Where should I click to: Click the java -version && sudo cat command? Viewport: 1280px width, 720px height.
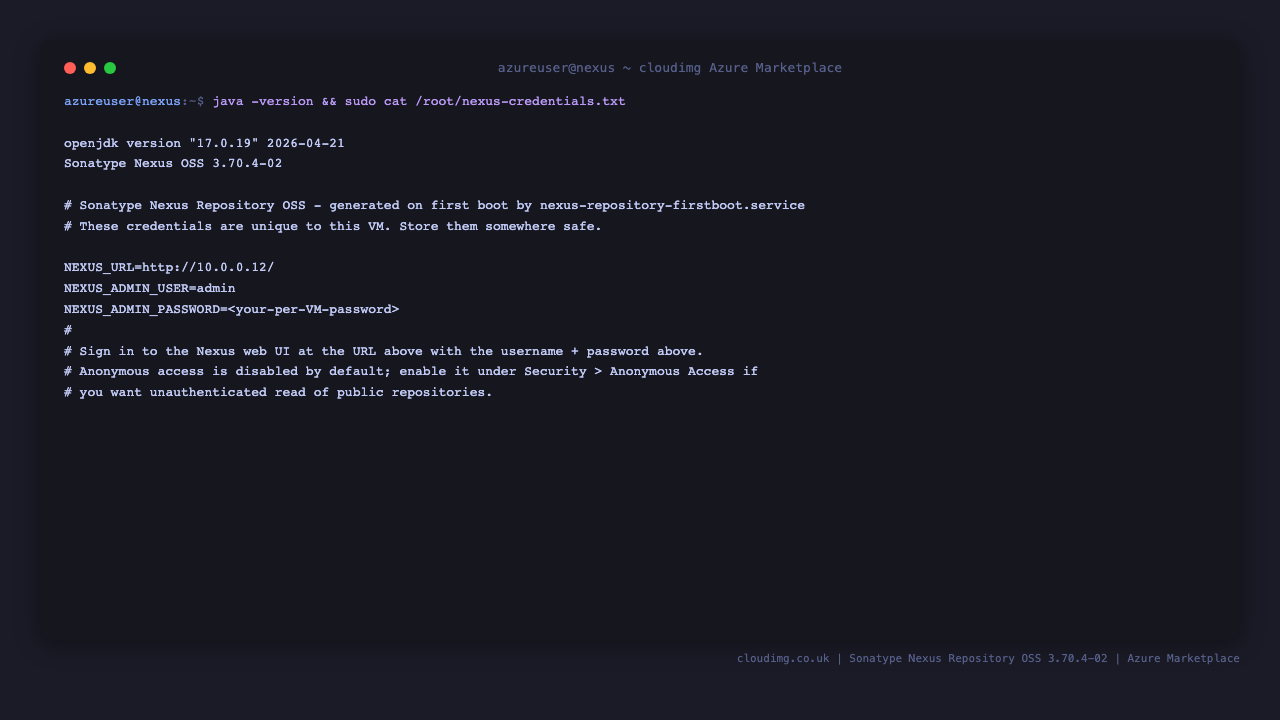pyautogui.click(x=419, y=102)
